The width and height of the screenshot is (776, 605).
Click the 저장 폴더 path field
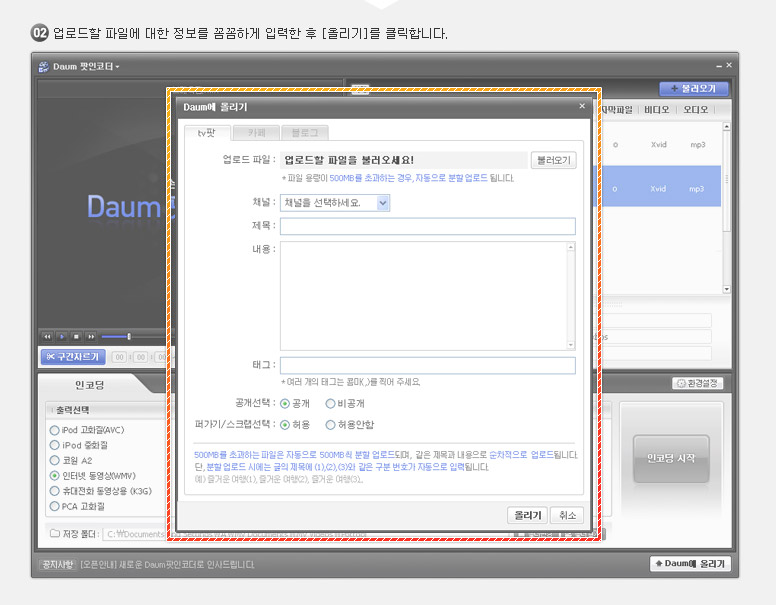click(134, 534)
